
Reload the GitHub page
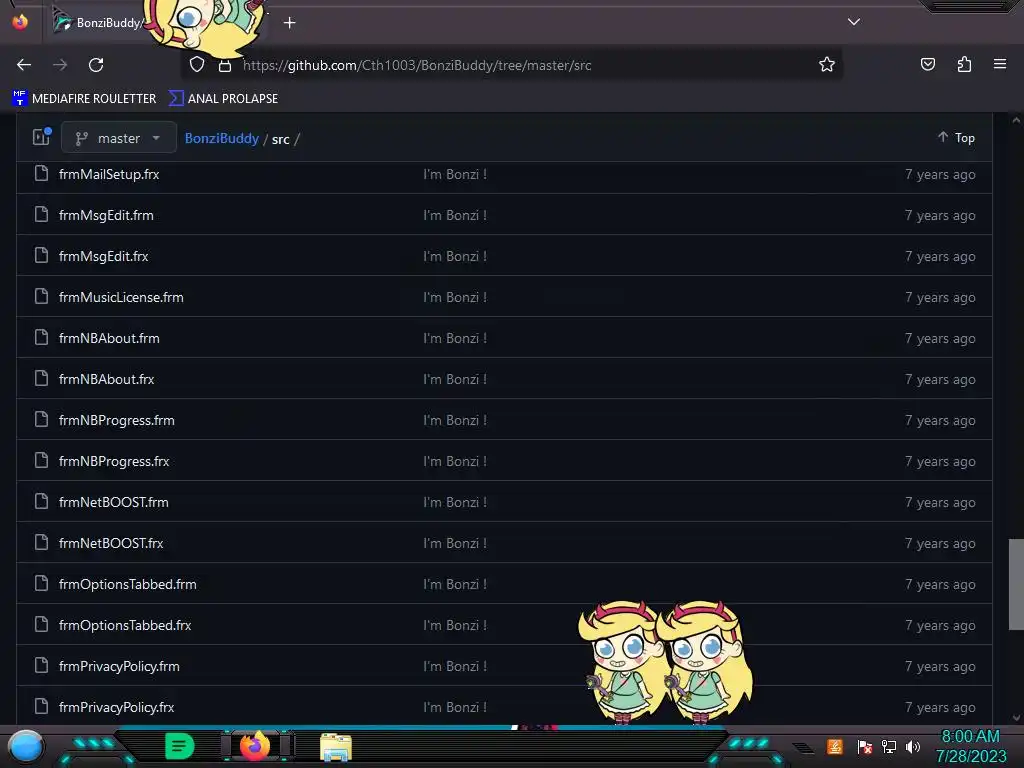96,65
